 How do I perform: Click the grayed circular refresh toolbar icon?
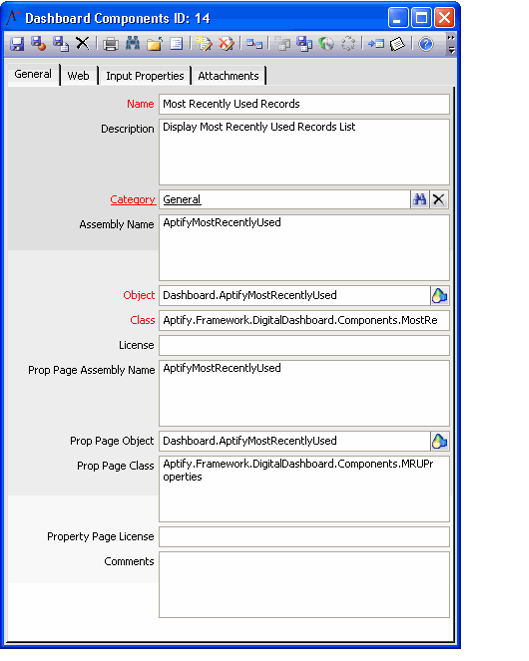tap(348, 43)
